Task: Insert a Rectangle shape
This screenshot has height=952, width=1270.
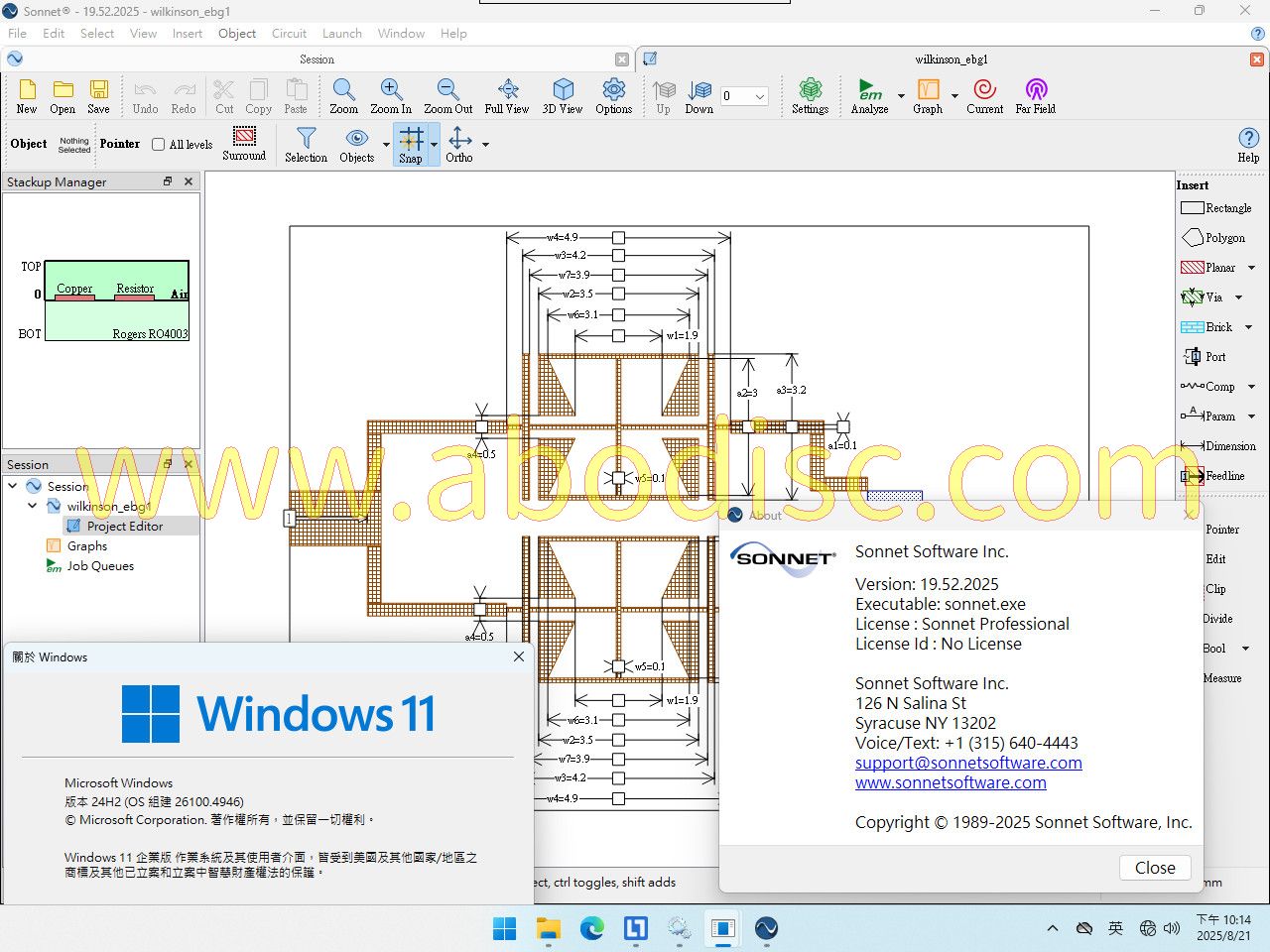Action: tap(1216, 208)
